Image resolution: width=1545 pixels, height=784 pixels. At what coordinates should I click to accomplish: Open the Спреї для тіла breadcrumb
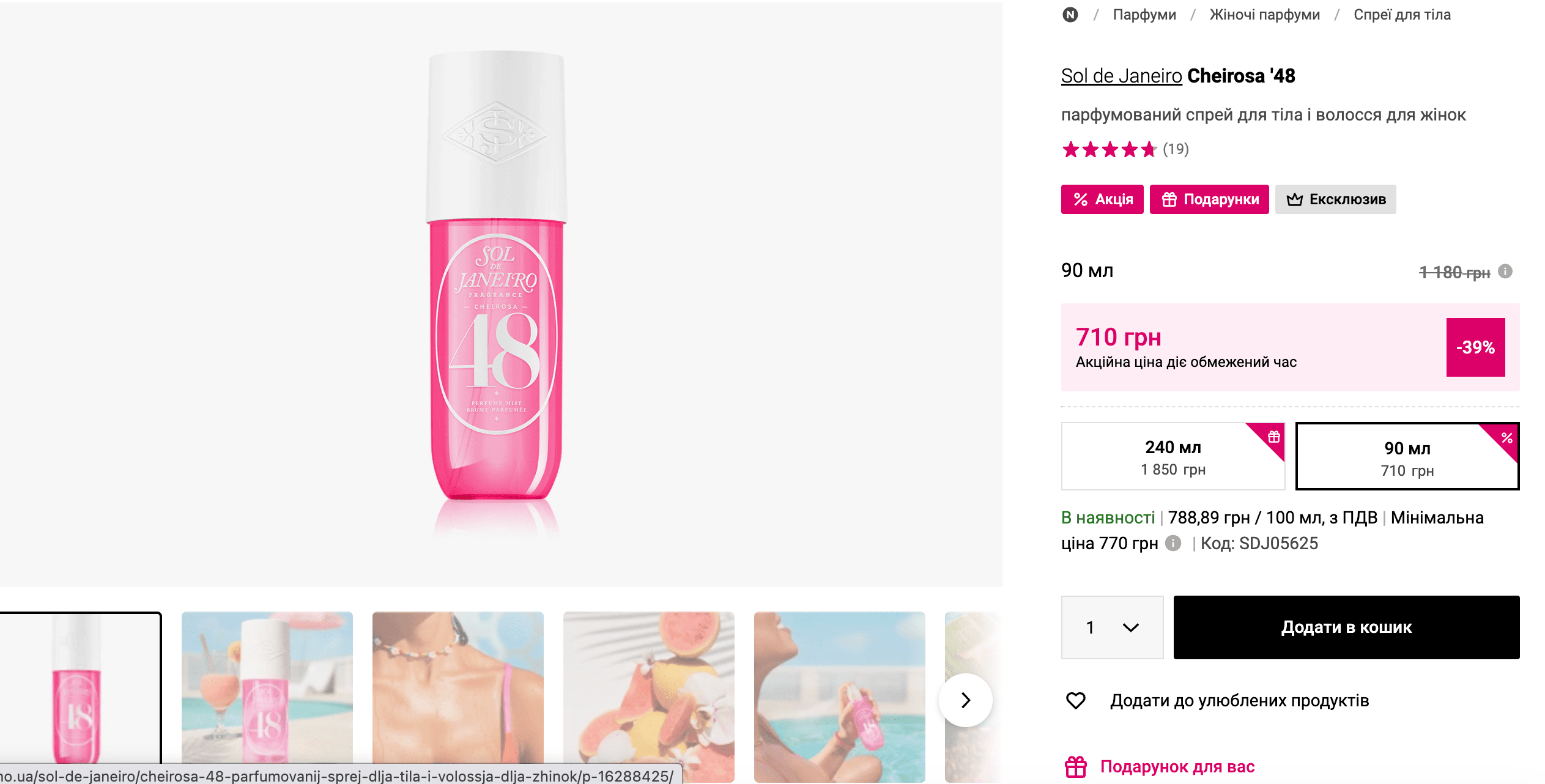click(x=1402, y=15)
